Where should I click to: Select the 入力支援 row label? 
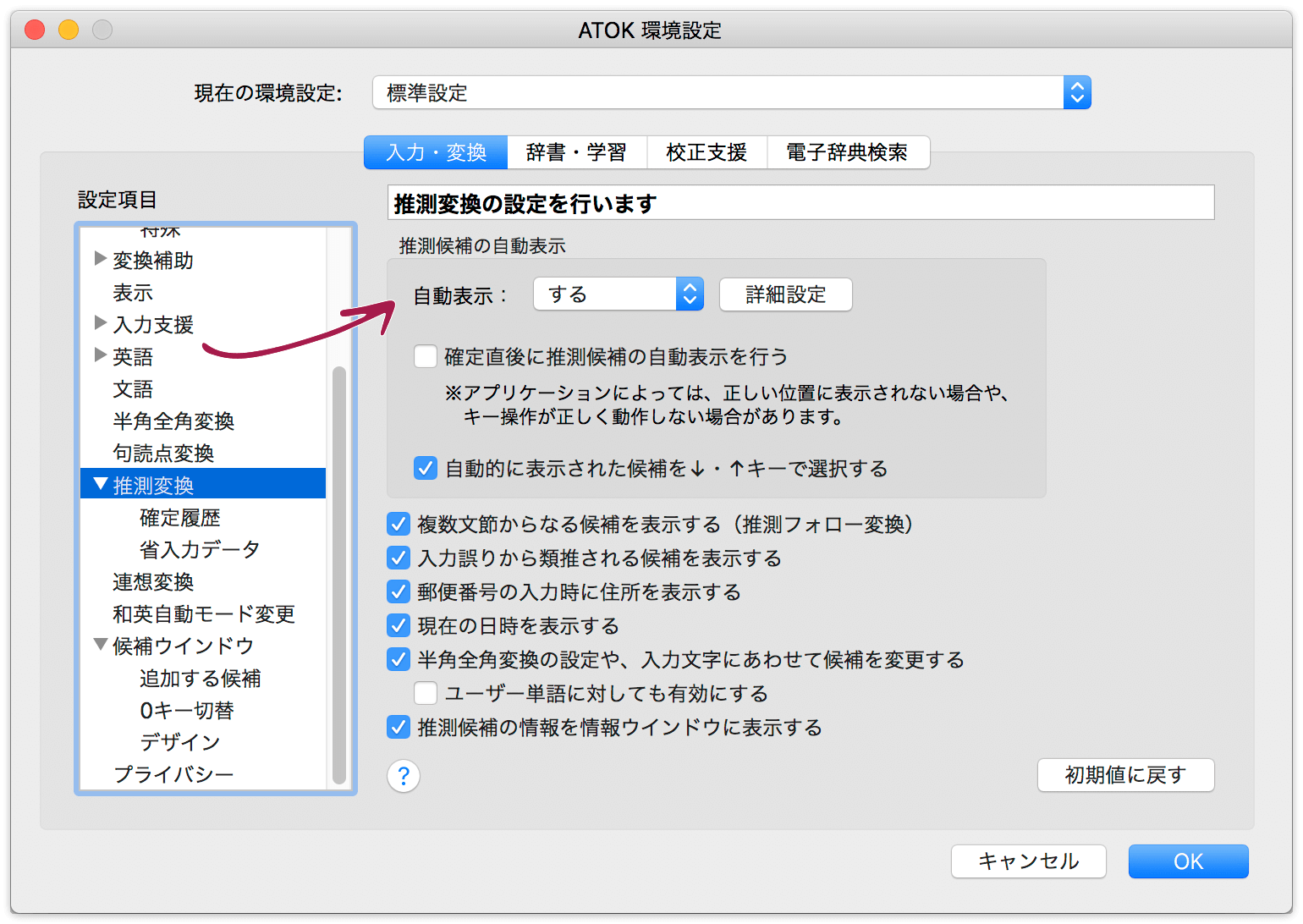point(153,325)
